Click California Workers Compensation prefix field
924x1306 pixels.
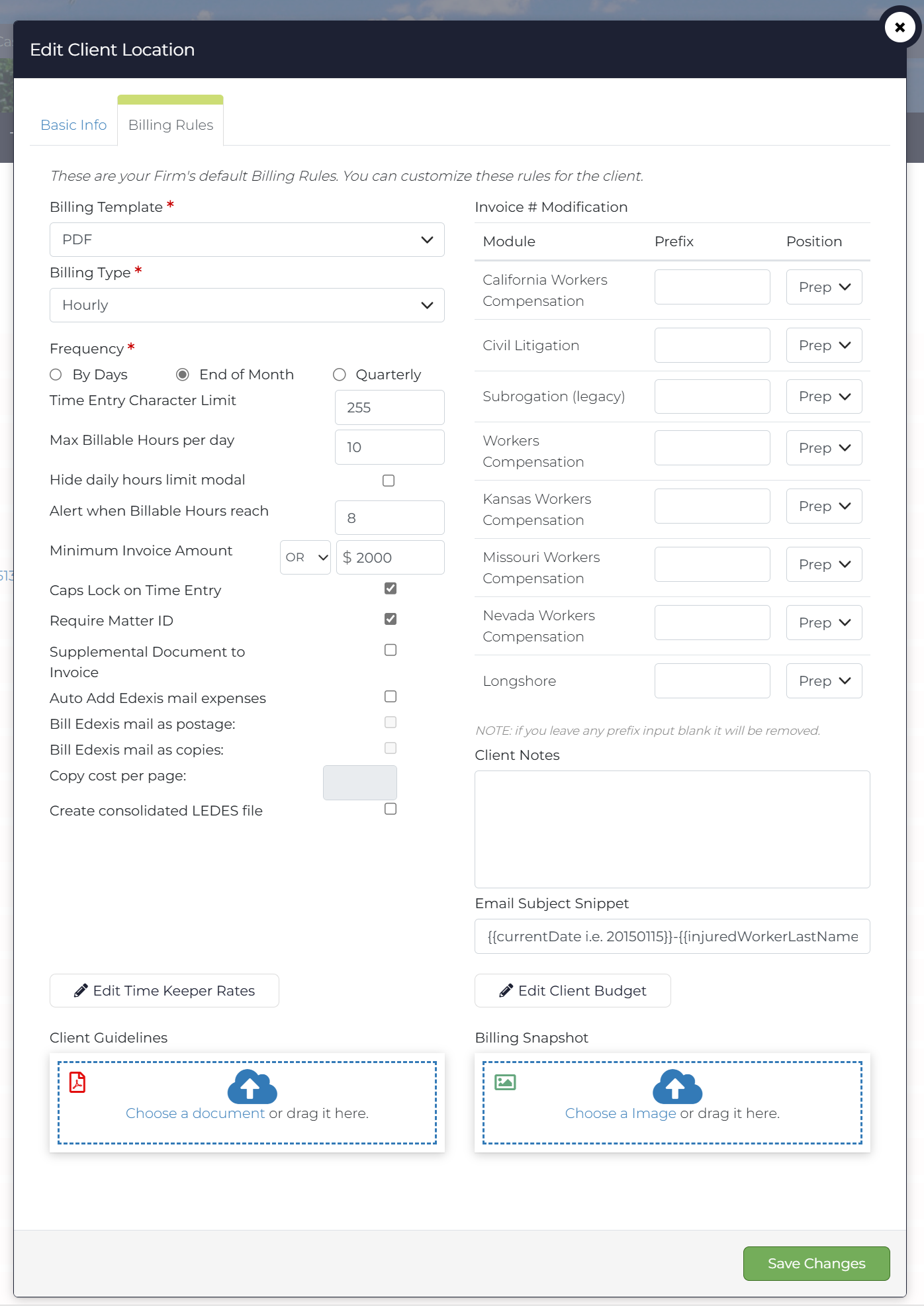(712, 287)
